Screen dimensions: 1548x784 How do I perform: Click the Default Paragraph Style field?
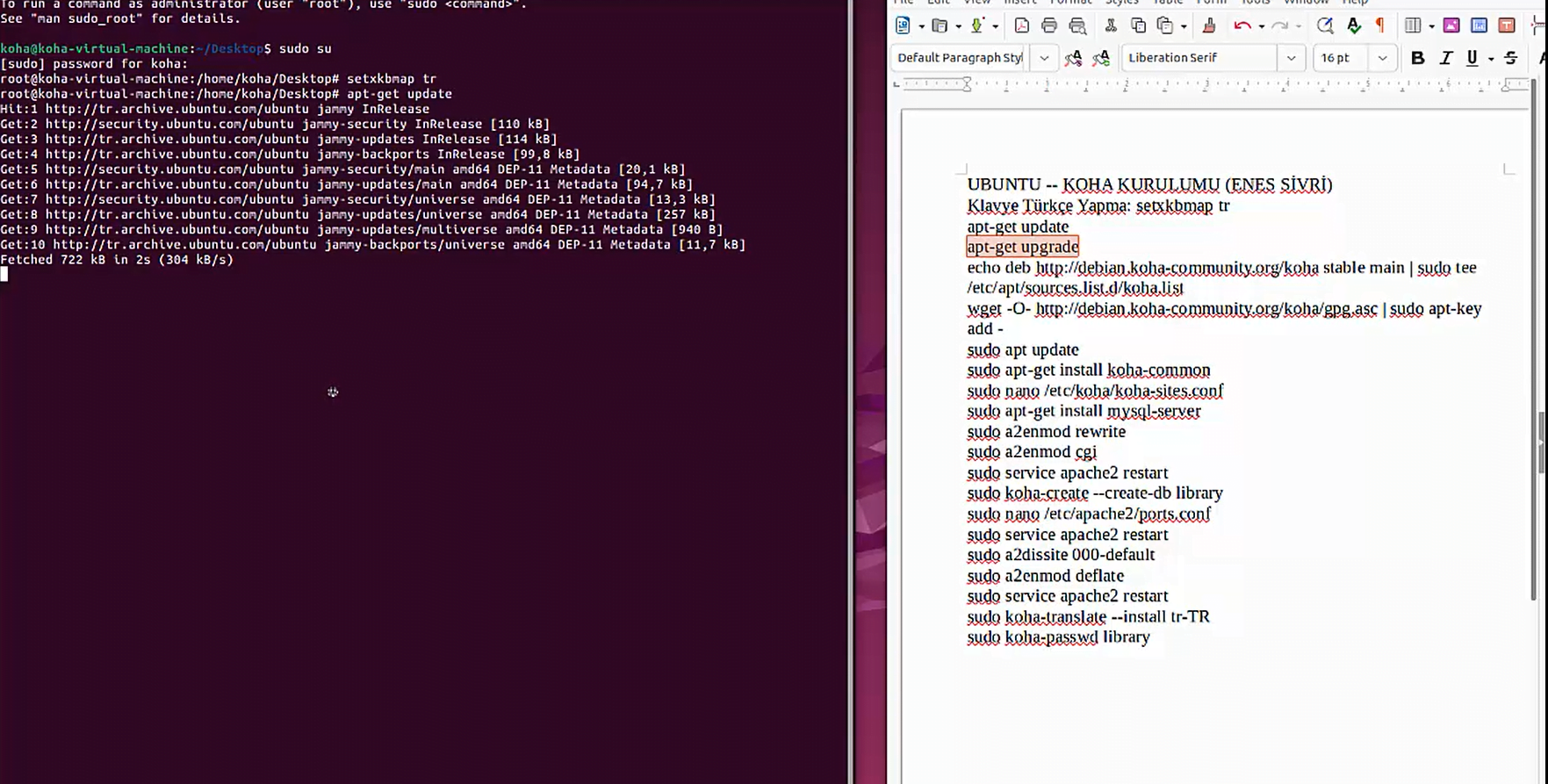(x=961, y=58)
